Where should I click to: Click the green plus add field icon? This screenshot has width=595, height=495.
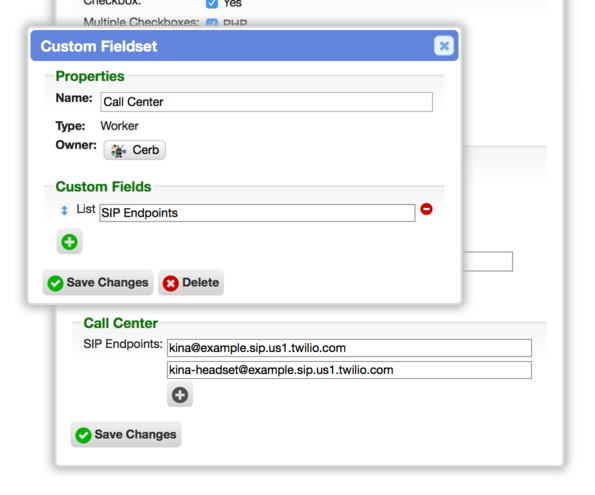pyautogui.click(x=69, y=241)
